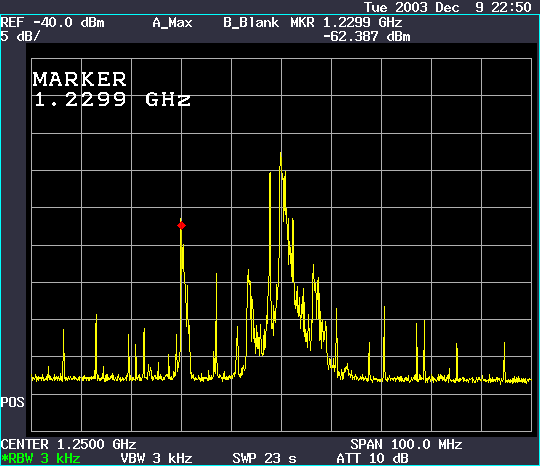Image resolution: width=540 pixels, height=466 pixels.
Task: Click the tallest center peak of trace
Action: (x=281, y=153)
